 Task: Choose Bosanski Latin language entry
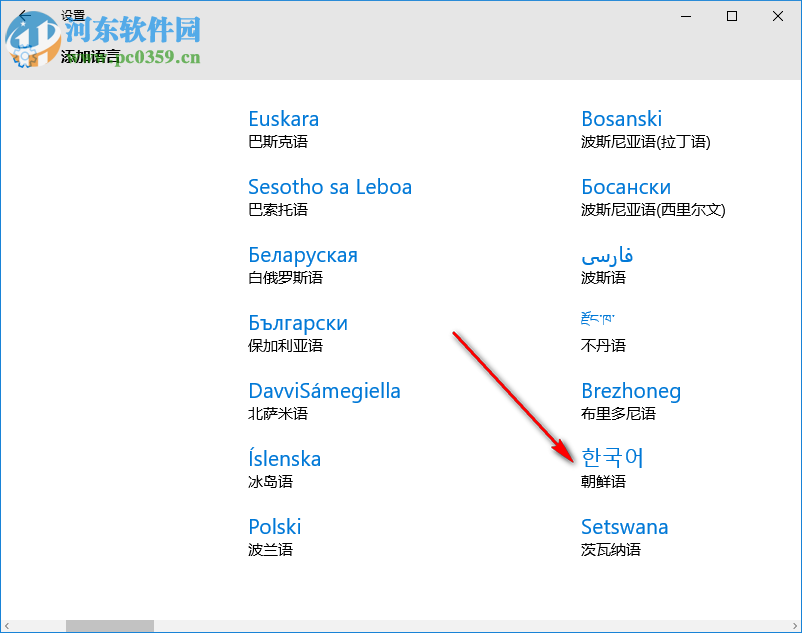point(645,129)
